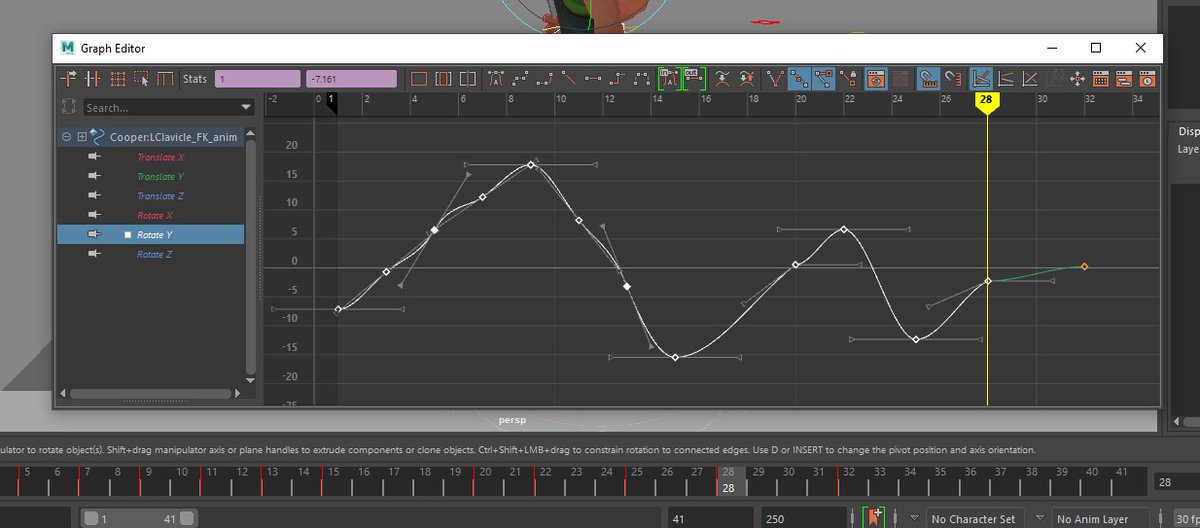This screenshot has width=1200, height=528.
Task: Click the current frame field 28
Action: pyautogui.click(x=1175, y=482)
